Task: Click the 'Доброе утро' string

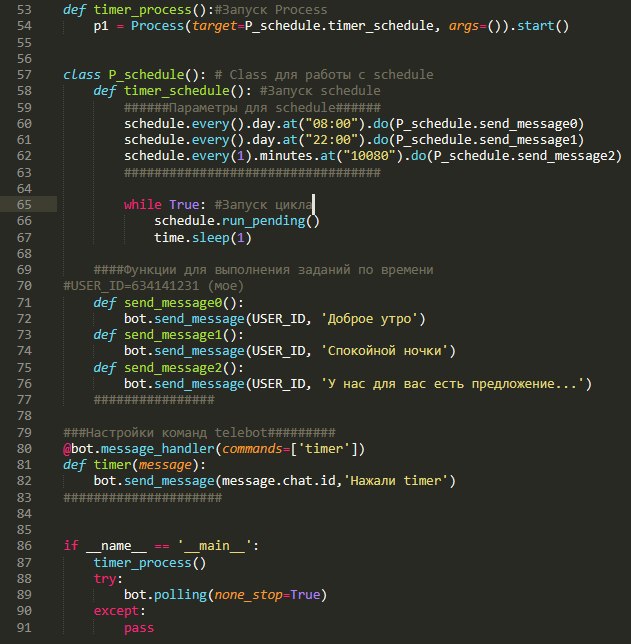Action: (369, 319)
